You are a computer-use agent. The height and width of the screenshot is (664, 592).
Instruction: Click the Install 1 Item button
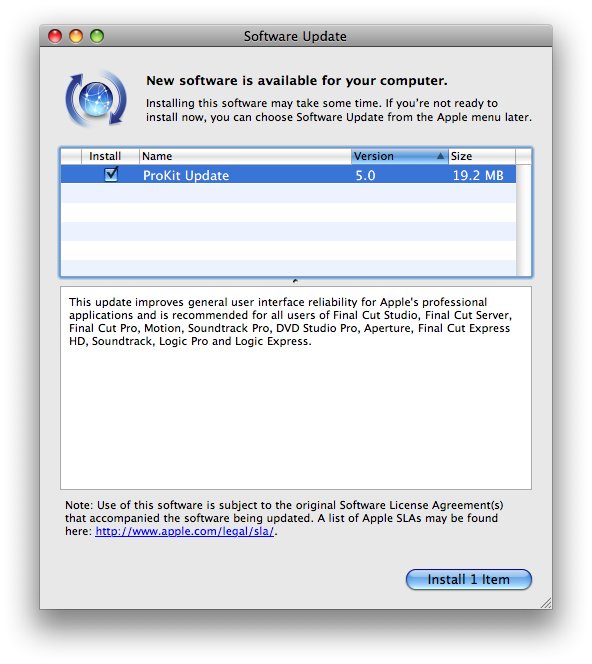pyautogui.click(x=469, y=579)
